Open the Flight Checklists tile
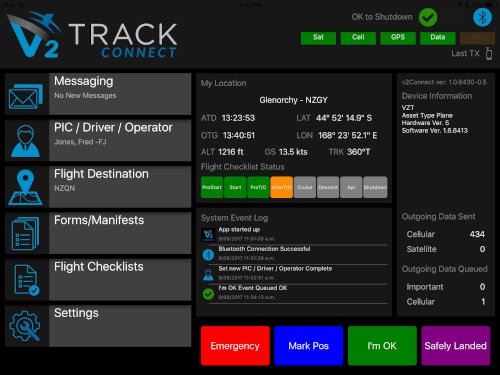The width and height of the screenshot is (500, 375). tap(98, 279)
